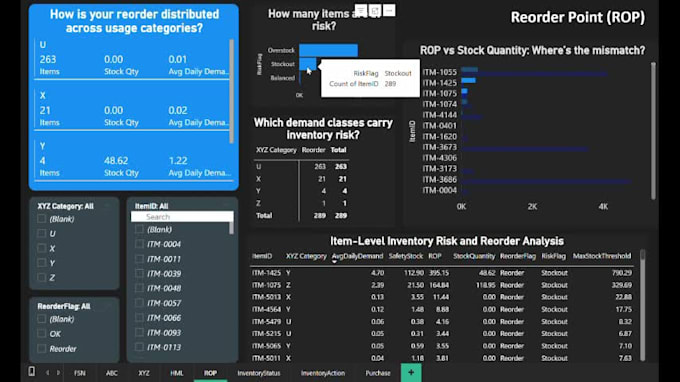Image resolution: width=680 pixels, height=382 pixels.
Task: Open more options ellipsis on risk chart
Action: 389,10
